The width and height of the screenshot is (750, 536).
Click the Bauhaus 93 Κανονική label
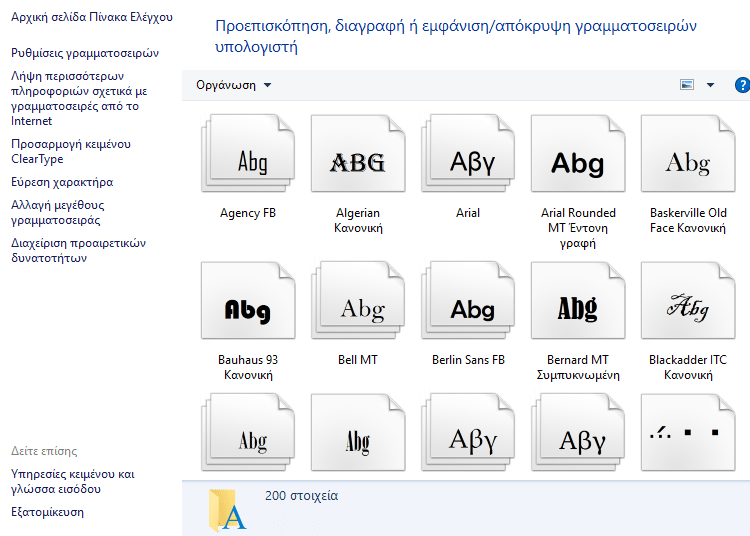(x=248, y=367)
